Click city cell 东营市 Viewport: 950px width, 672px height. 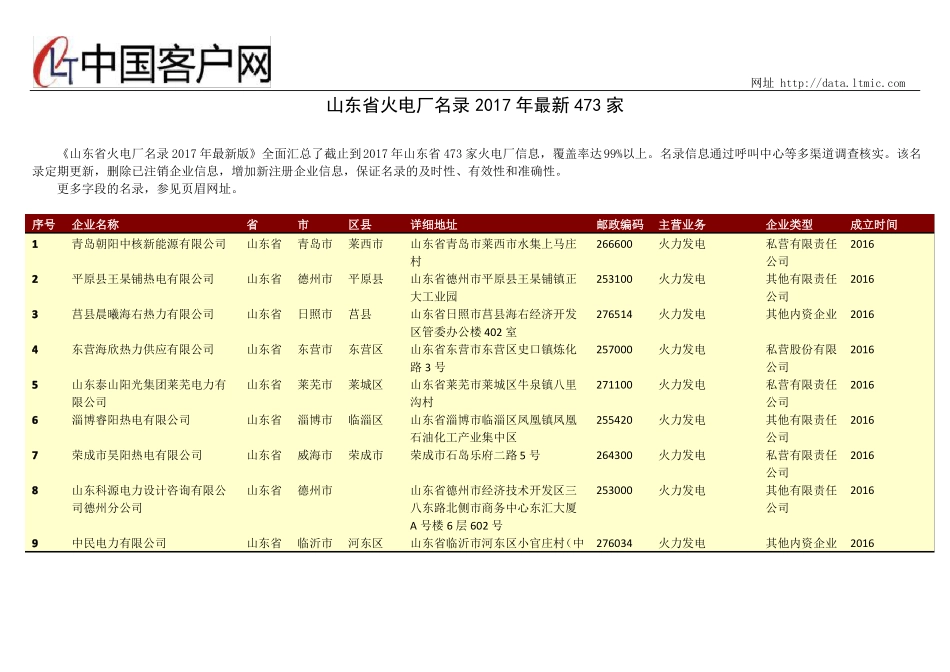315,350
